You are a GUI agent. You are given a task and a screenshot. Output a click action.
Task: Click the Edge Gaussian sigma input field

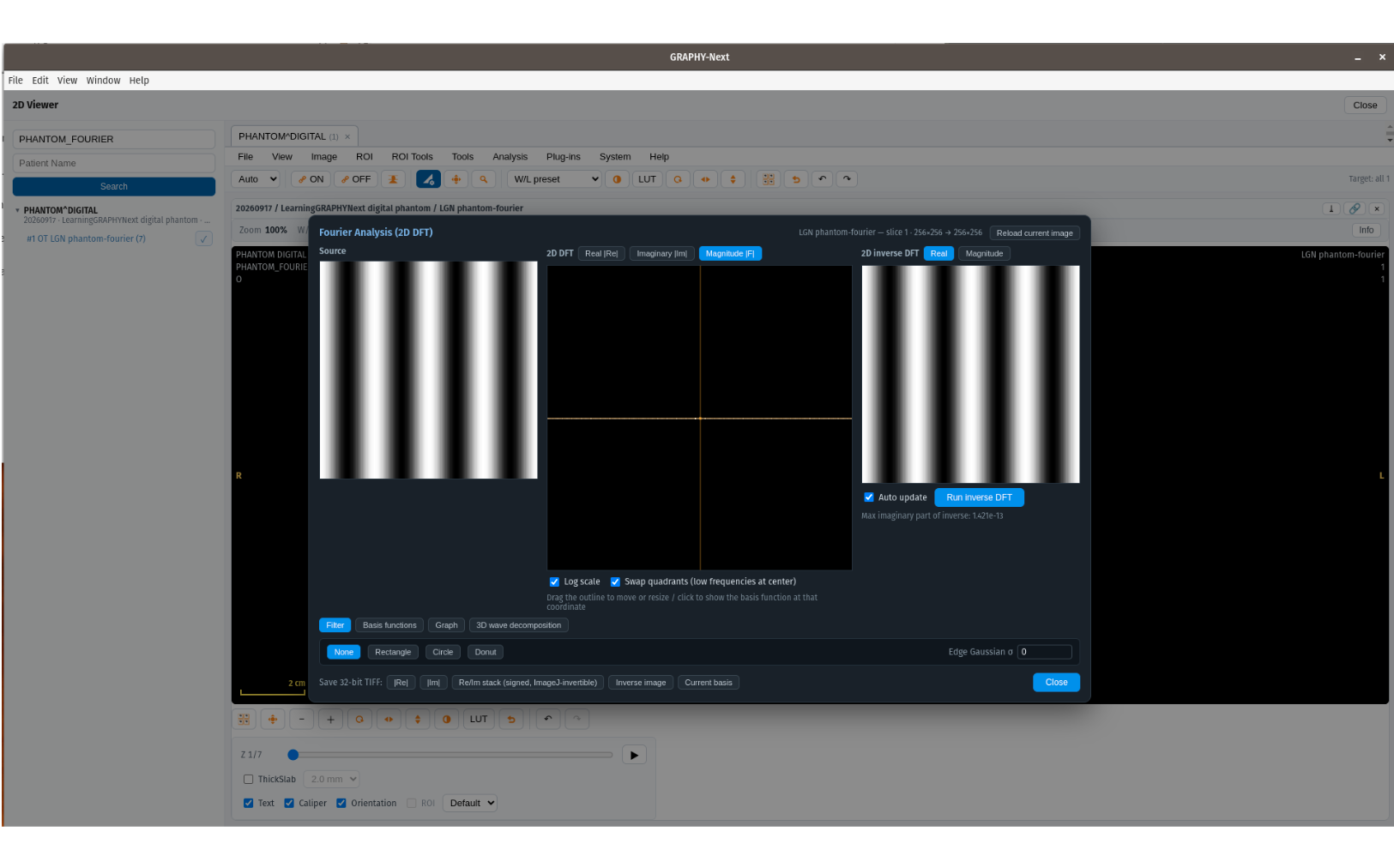tap(1044, 652)
